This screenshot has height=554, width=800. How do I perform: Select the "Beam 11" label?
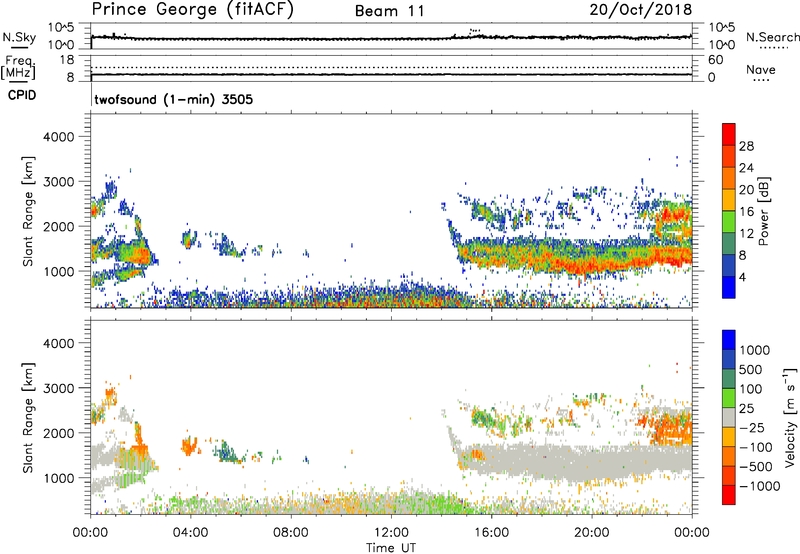click(x=390, y=11)
